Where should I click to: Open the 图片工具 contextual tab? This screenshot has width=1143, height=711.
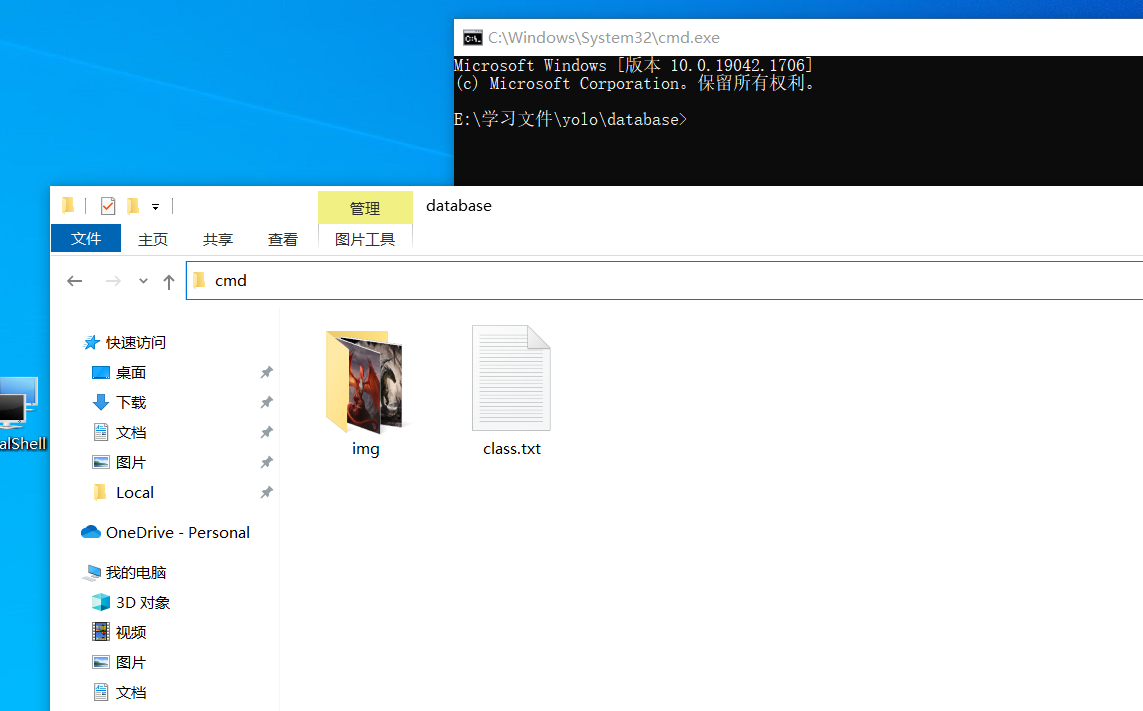(x=365, y=238)
